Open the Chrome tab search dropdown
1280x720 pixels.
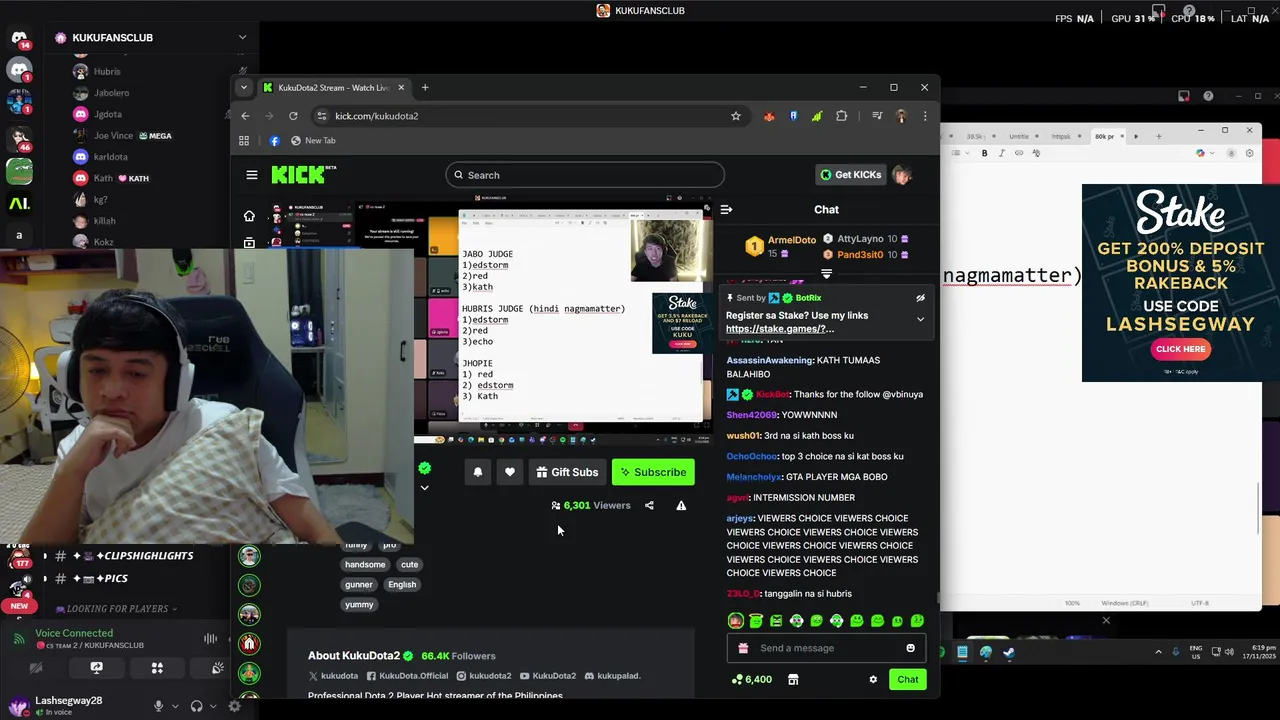(x=243, y=87)
